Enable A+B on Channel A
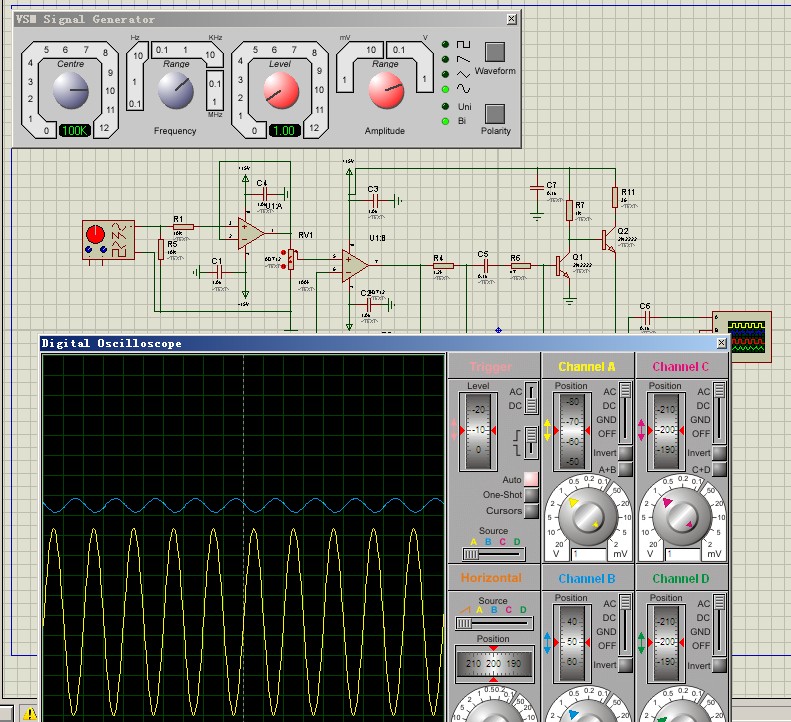The image size is (791, 722). pos(624,469)
